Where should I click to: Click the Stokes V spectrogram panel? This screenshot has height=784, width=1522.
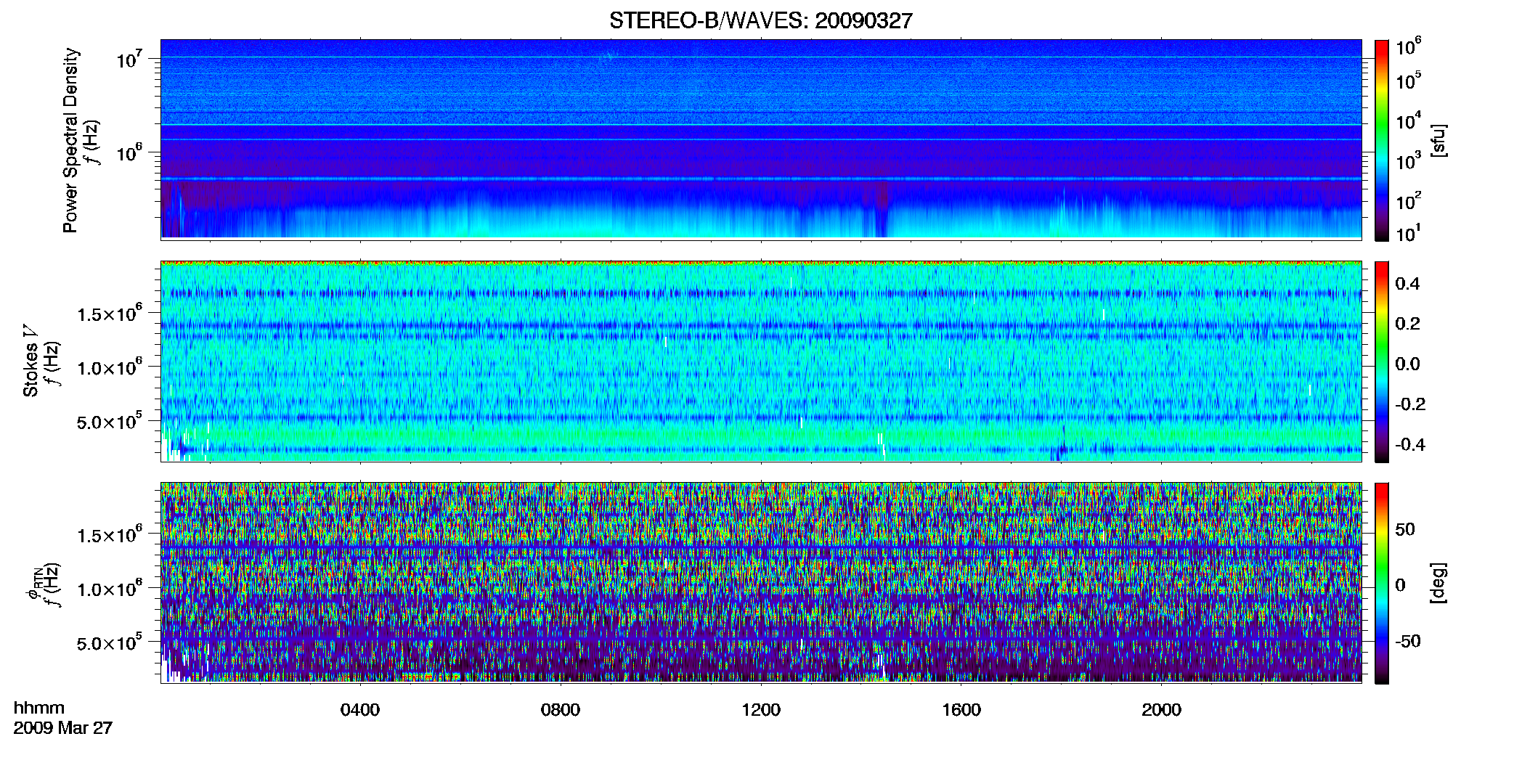761,362
